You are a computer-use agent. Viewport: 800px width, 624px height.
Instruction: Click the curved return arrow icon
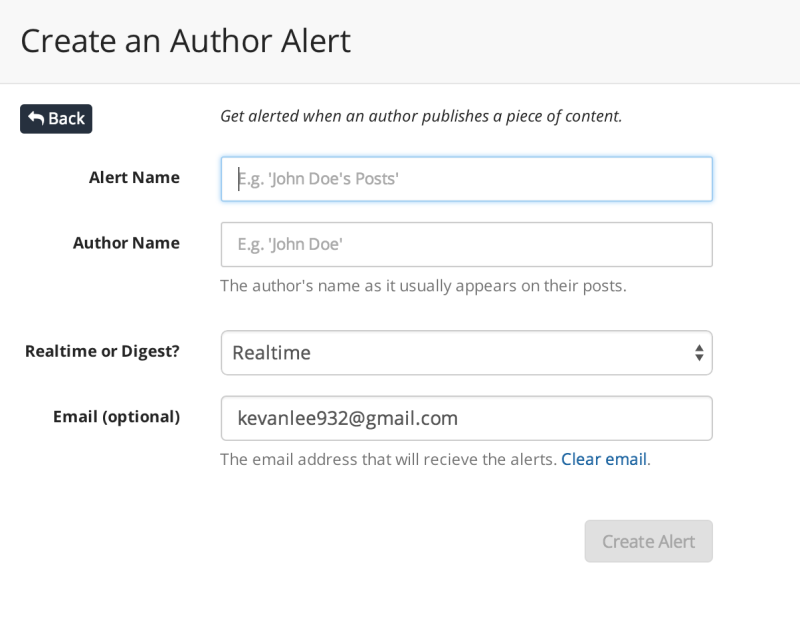click(x=36, y=118)
